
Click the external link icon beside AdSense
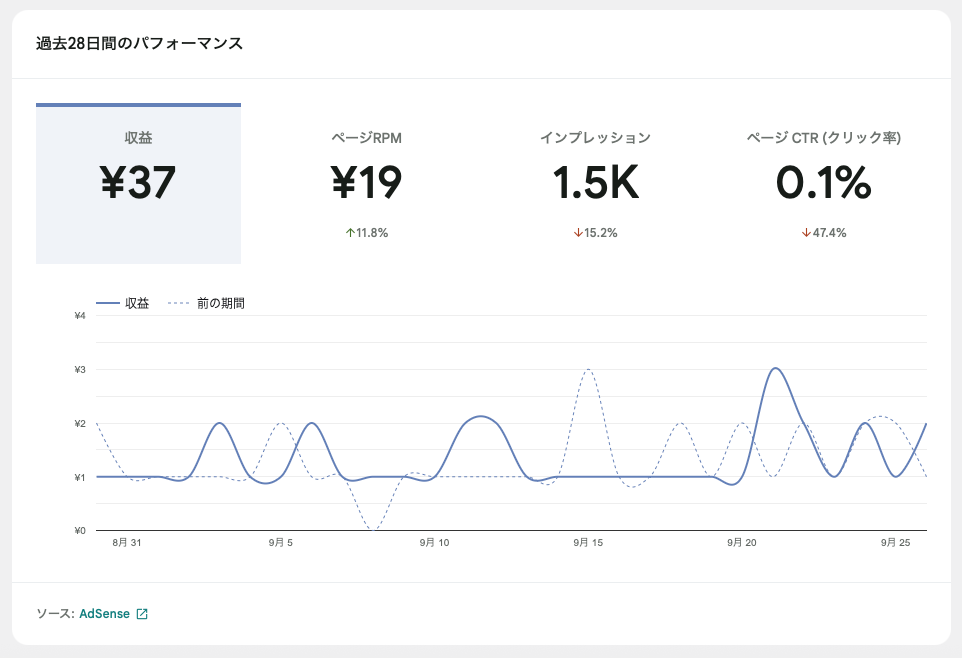142,614
